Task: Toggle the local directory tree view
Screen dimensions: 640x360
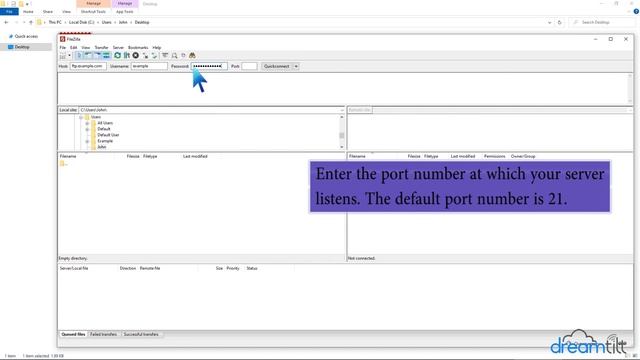Action: click(88, 56)
